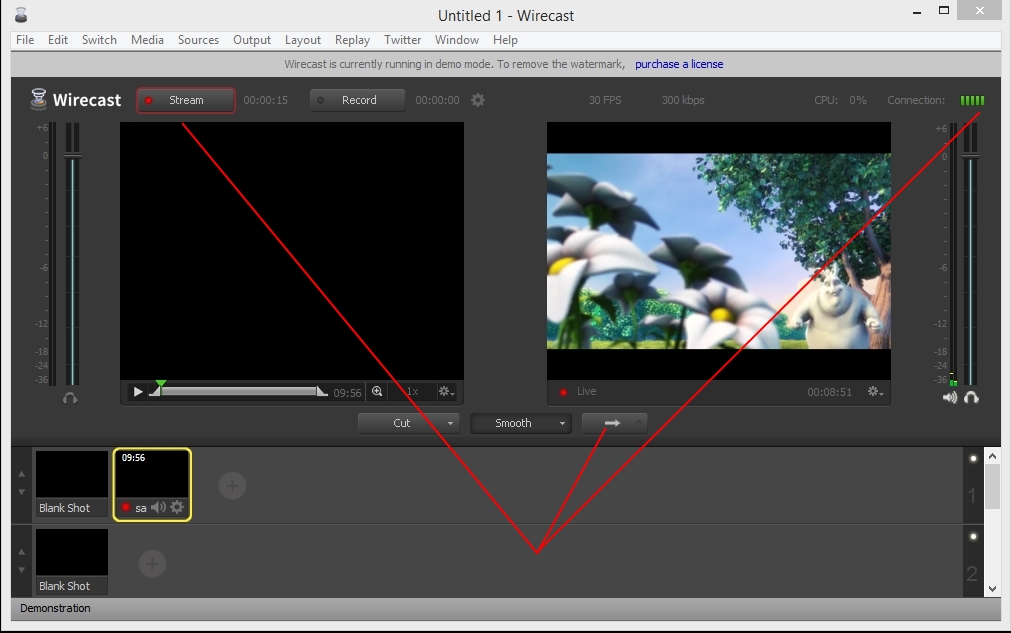This screenshot has width=1011, height=633.
Task: Click the scrollbar down arrow in shot list
Action: click(992, 589)
